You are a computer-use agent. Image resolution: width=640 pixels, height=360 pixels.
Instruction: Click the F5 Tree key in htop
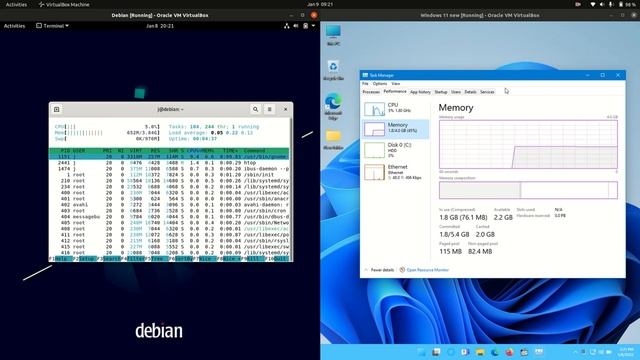click(157, 259)
